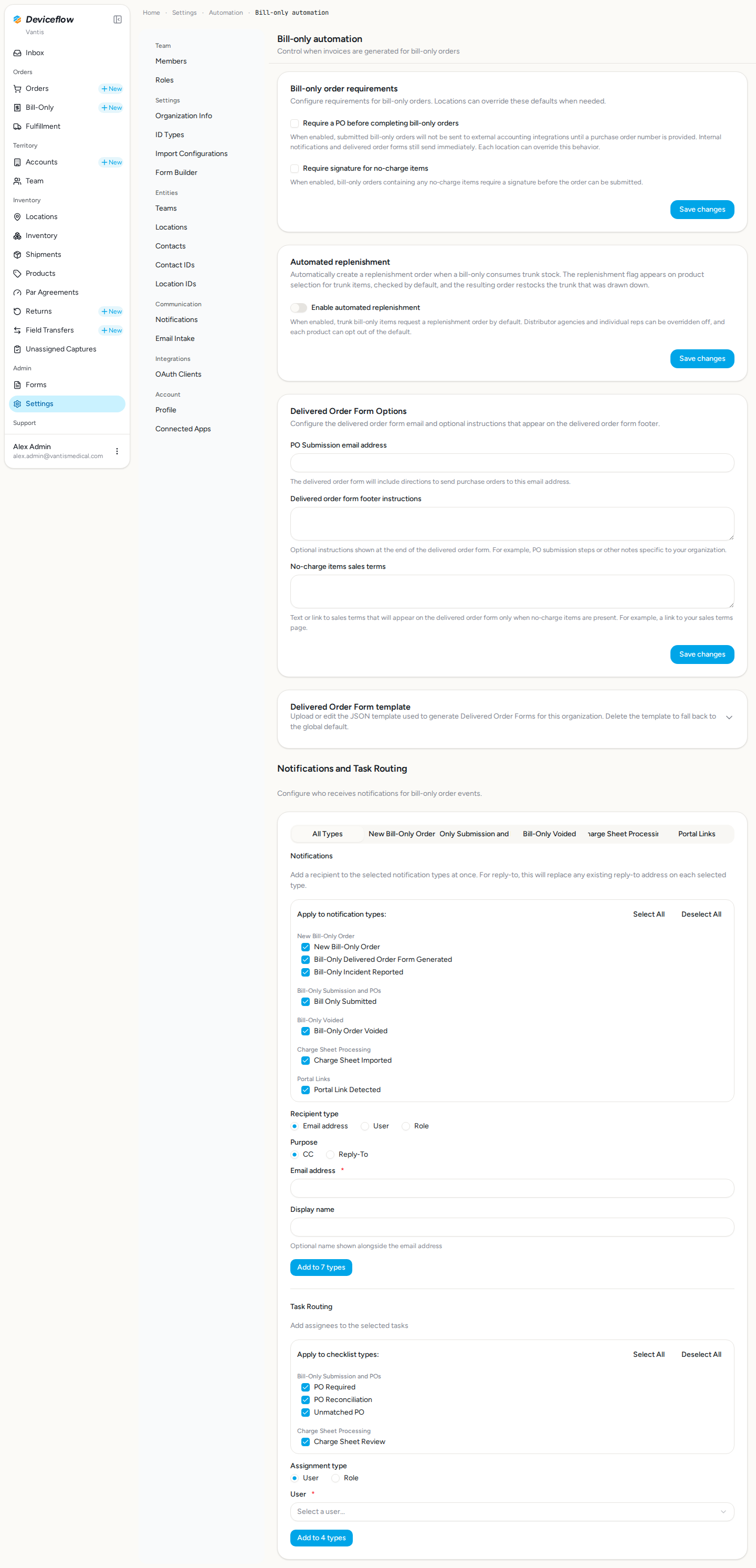Click the Field Transfers arrows icon
Screen dimensions: 756x1568
tap(18, 330)
